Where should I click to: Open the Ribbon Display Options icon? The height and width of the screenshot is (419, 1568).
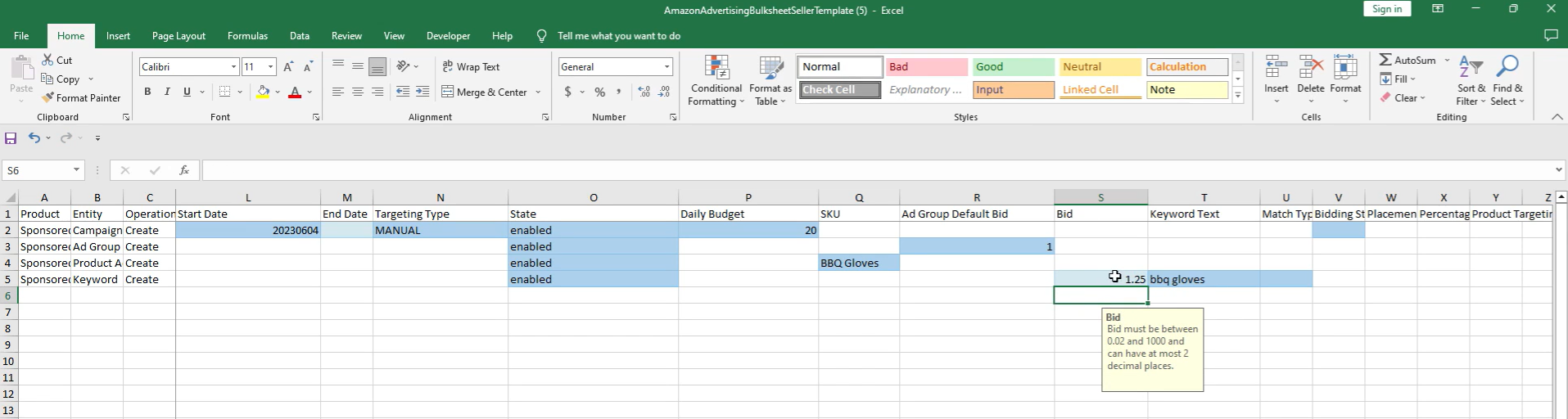click(1438, 9)
